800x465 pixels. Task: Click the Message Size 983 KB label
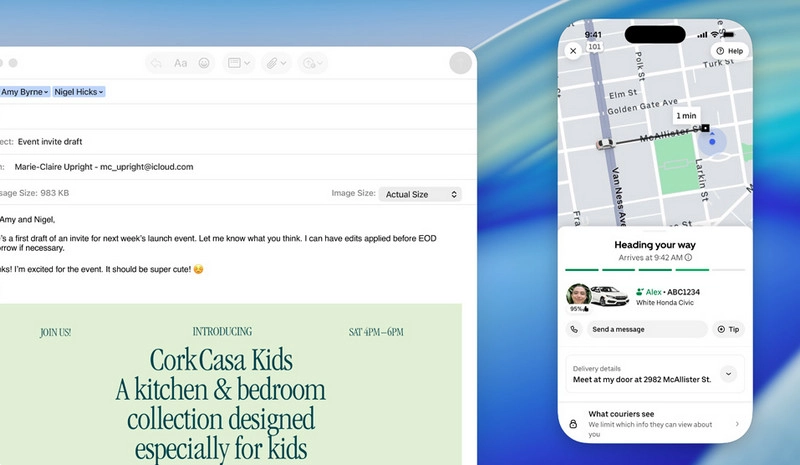coord(35,193)
